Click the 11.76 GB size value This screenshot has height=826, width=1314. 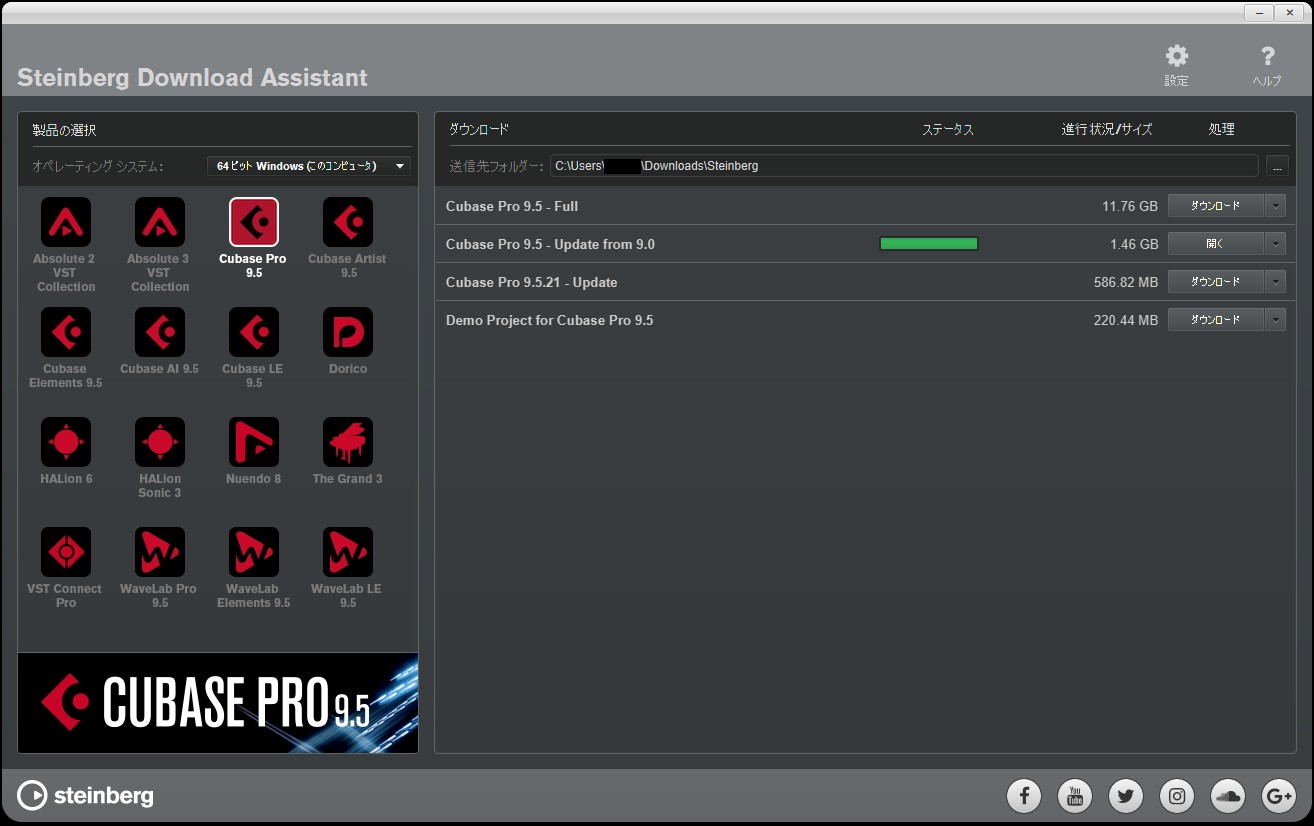[x=1130, y=206]
